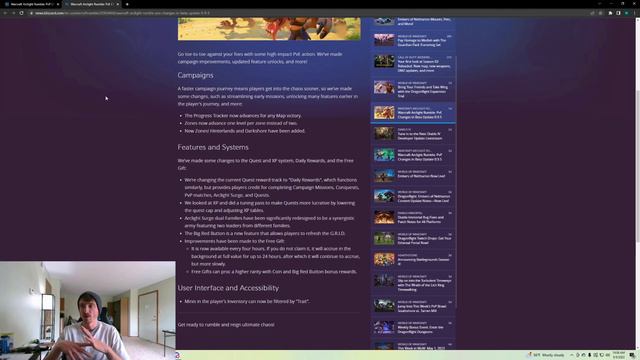Open the taskbar clock and date
The height and width of the screenshot is (360, 640).
[x=619, y=355]
